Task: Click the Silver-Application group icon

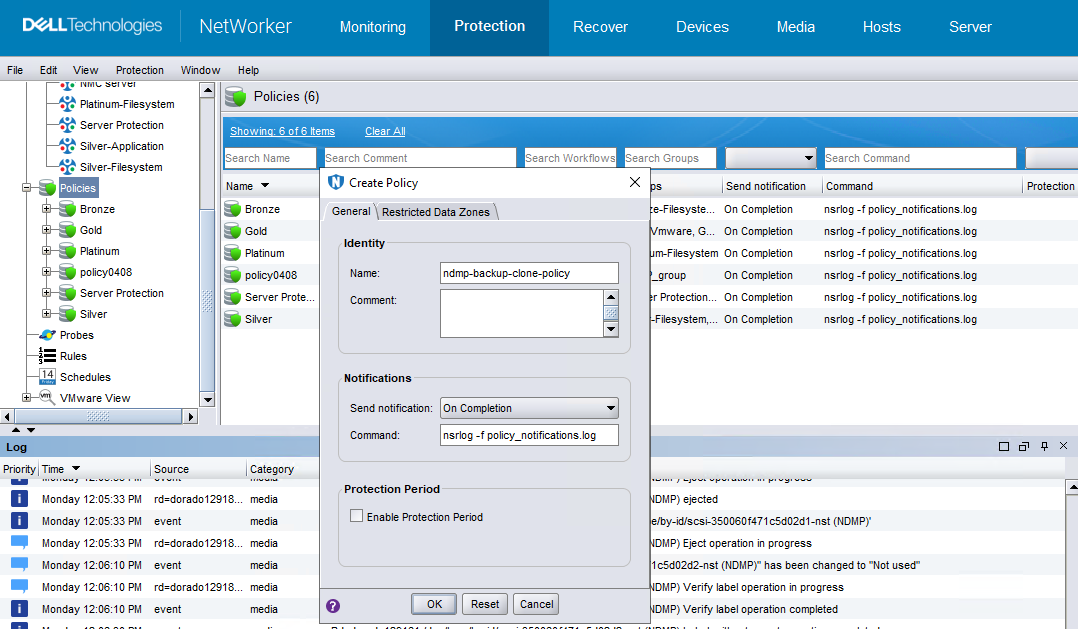Action: tap(67, 146)
